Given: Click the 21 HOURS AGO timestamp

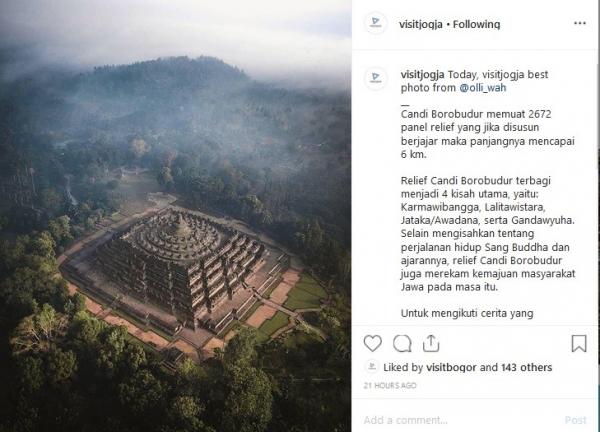Looking at the screenshot, I should [x=390, y=385].
